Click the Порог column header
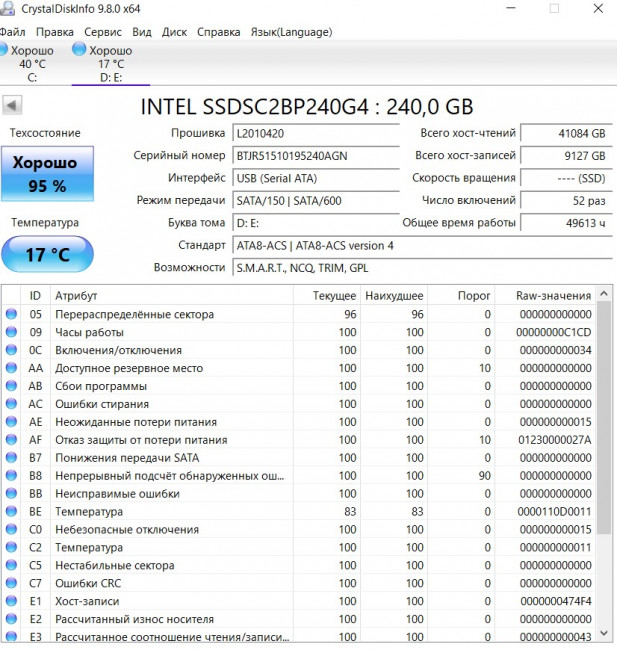 [461, 296]
